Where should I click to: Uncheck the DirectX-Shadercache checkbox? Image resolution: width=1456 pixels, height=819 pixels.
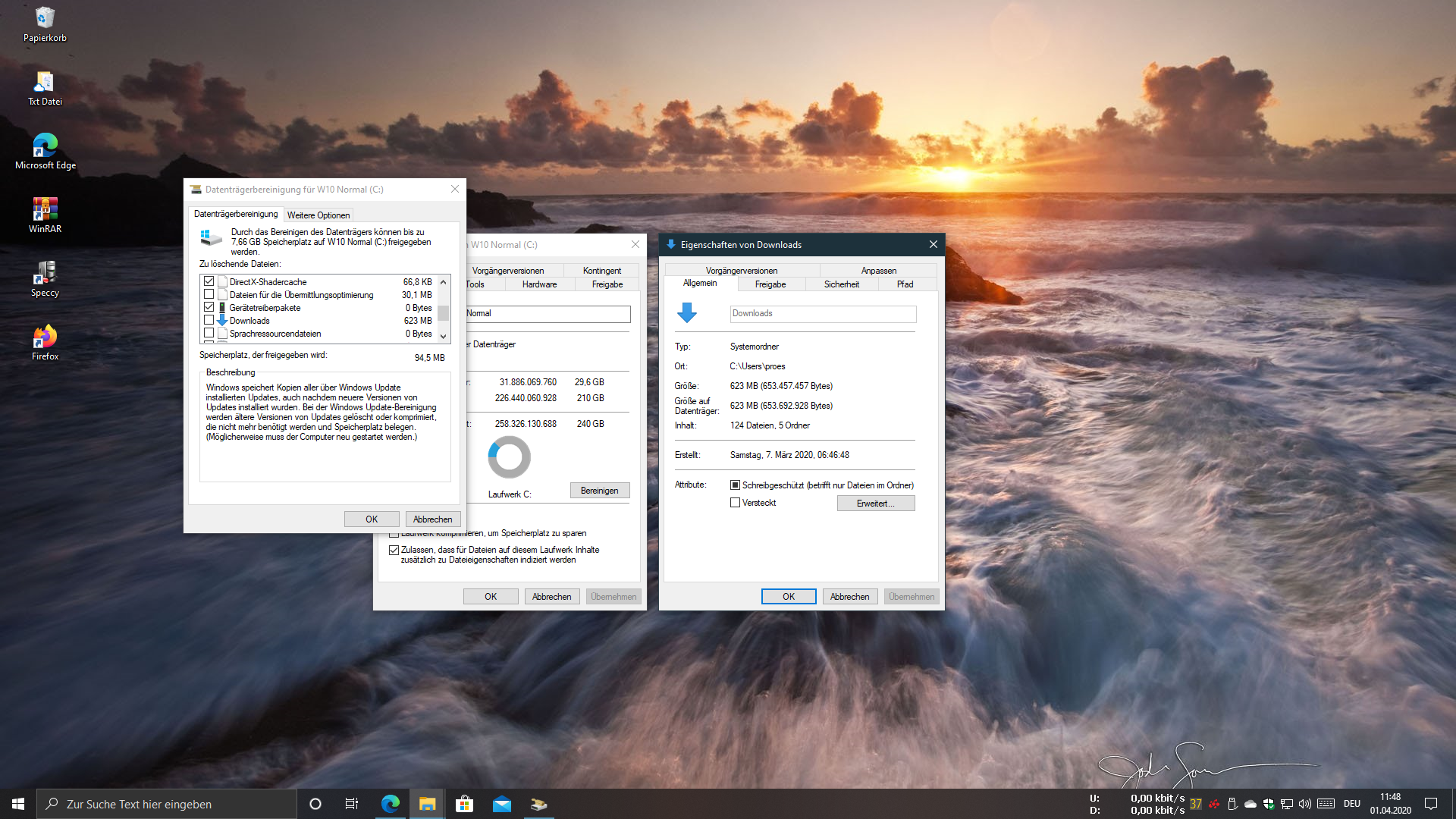(x=209, y=281)
